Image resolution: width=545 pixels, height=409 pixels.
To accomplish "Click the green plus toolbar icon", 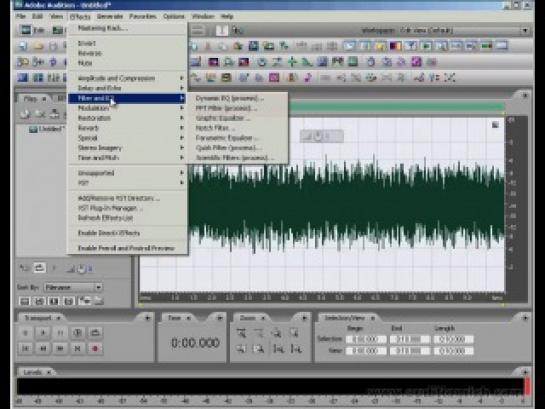I will pos(292,62).
